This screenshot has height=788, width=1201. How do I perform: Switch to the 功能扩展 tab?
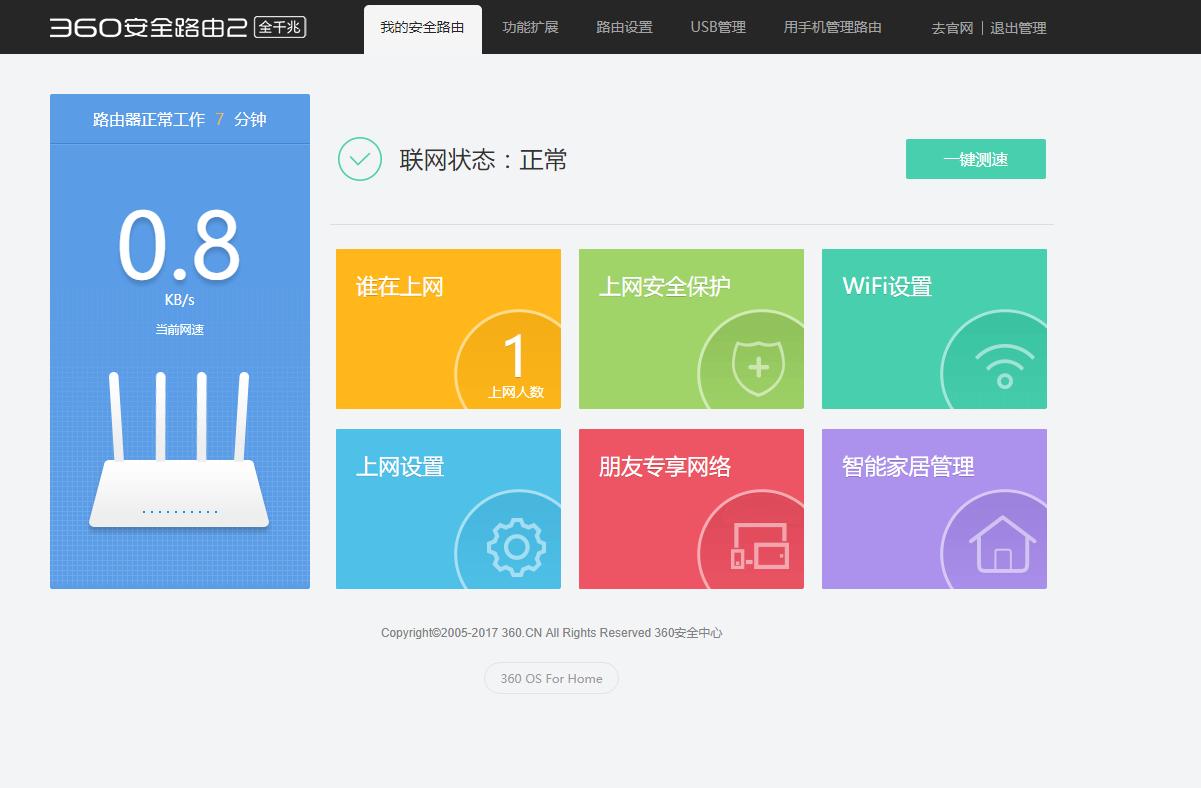[530, 27]
